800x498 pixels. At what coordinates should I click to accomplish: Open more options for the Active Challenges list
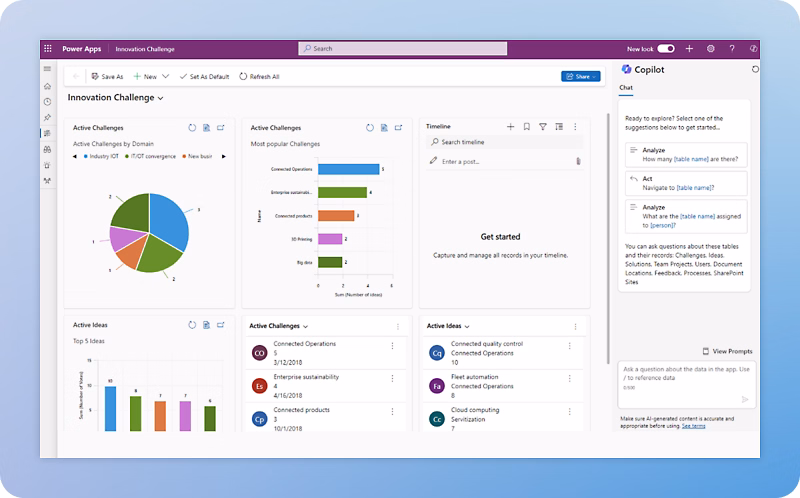click(398, 327)
